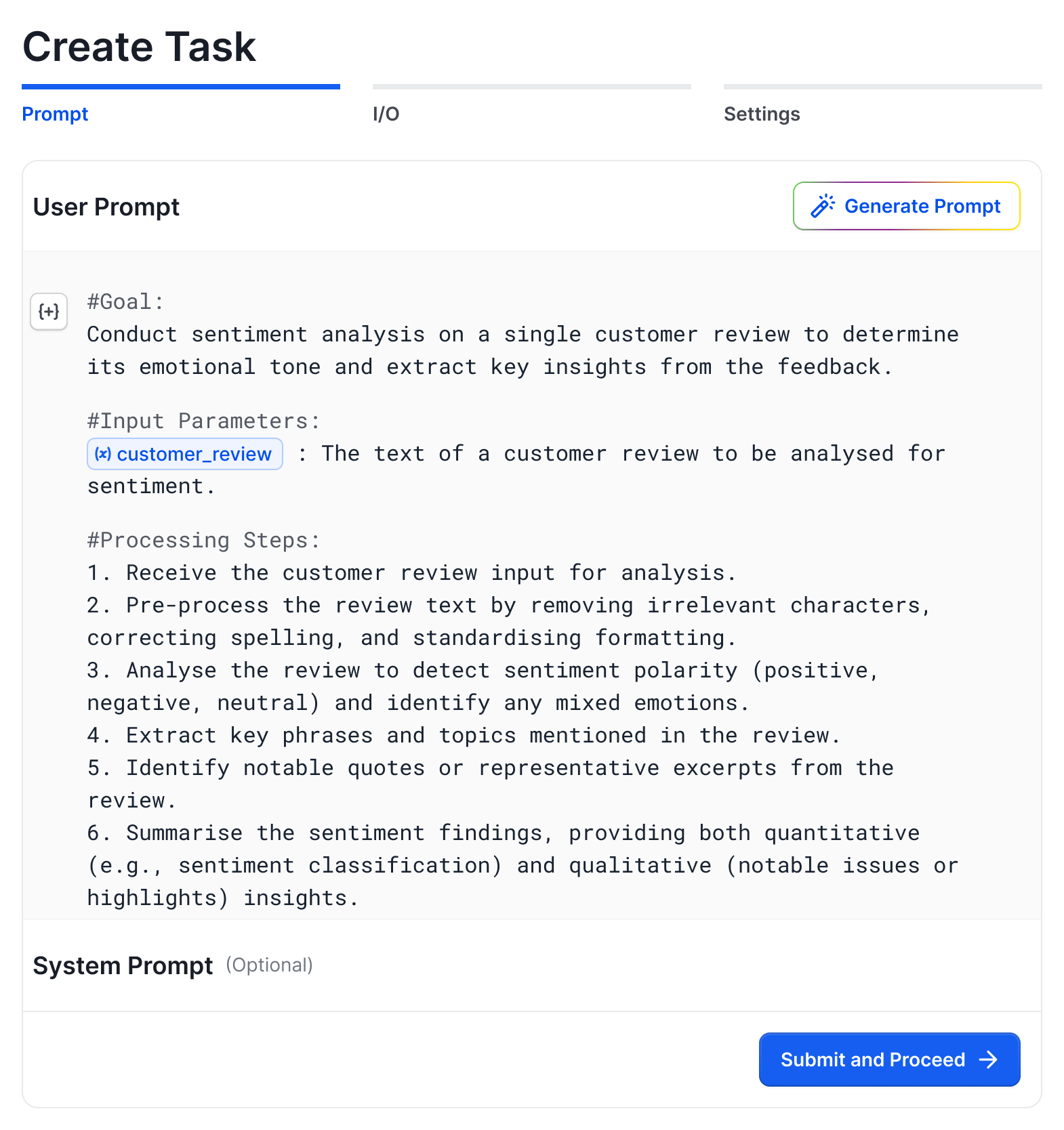Click the Generate Prompt button

point(906,206)
